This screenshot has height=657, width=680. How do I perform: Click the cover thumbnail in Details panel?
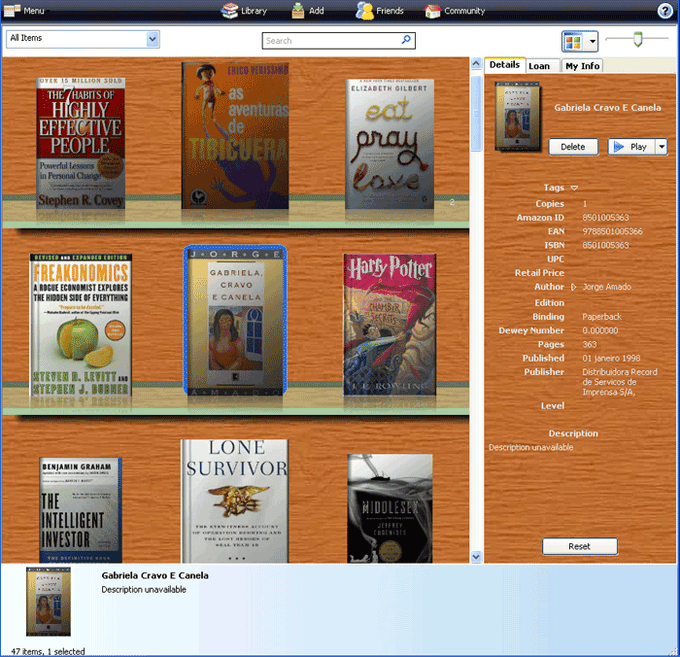pyautogui.click(x=517, y=116)
